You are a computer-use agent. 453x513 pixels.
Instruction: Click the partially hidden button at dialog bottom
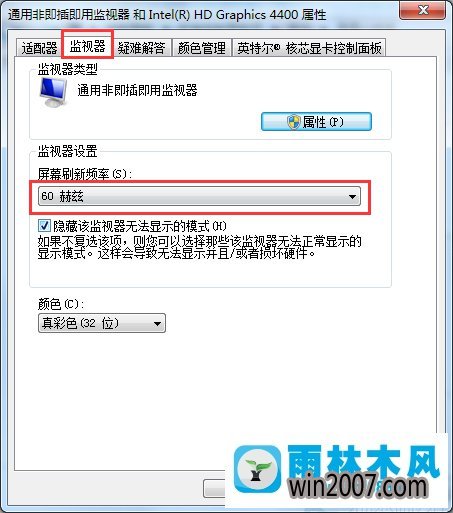[214, 488]
